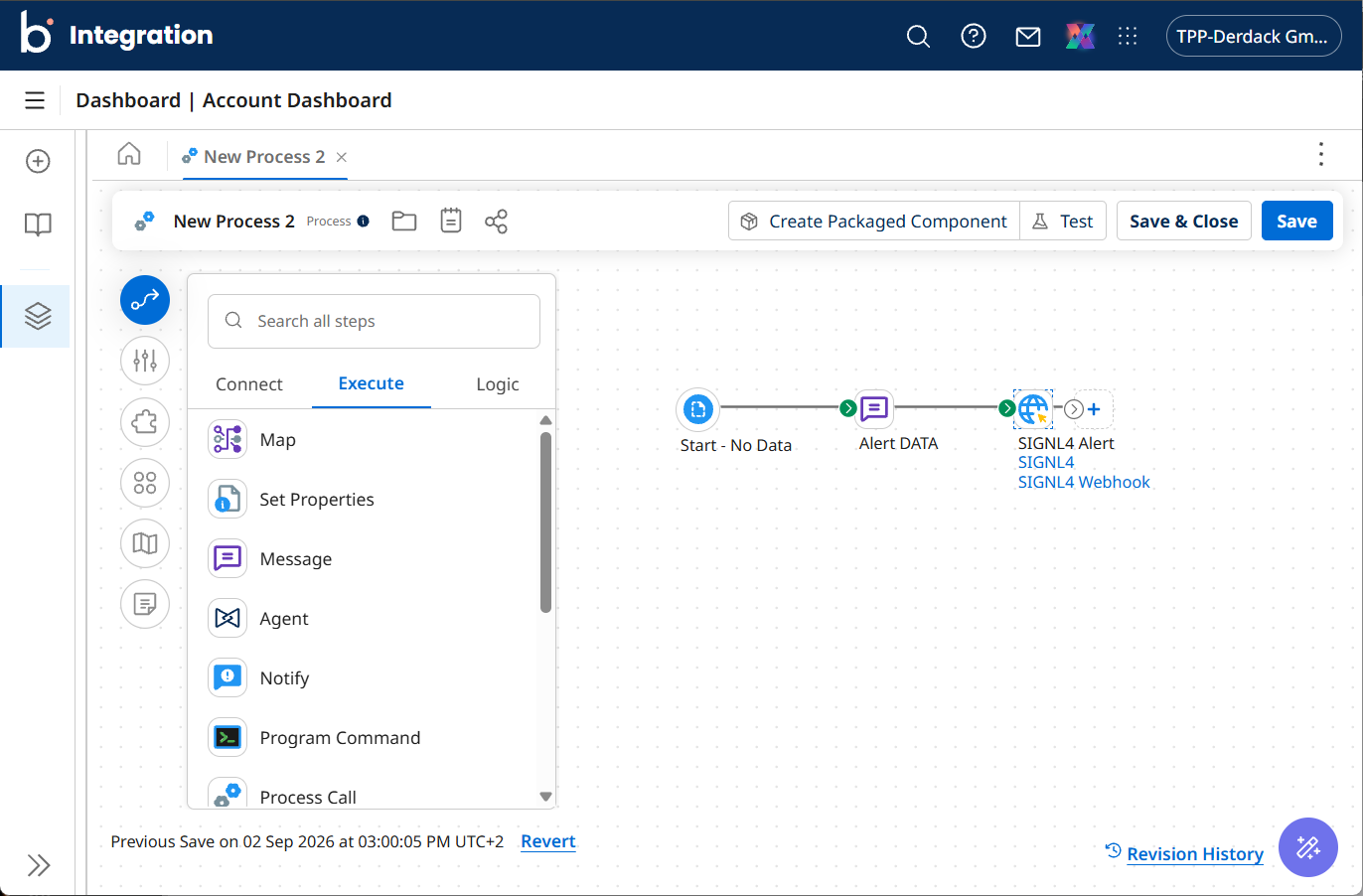The width and height of the screenshot is (1363, 896).
Task: Select the Map step icon
Action: click(x=227, y=439)
